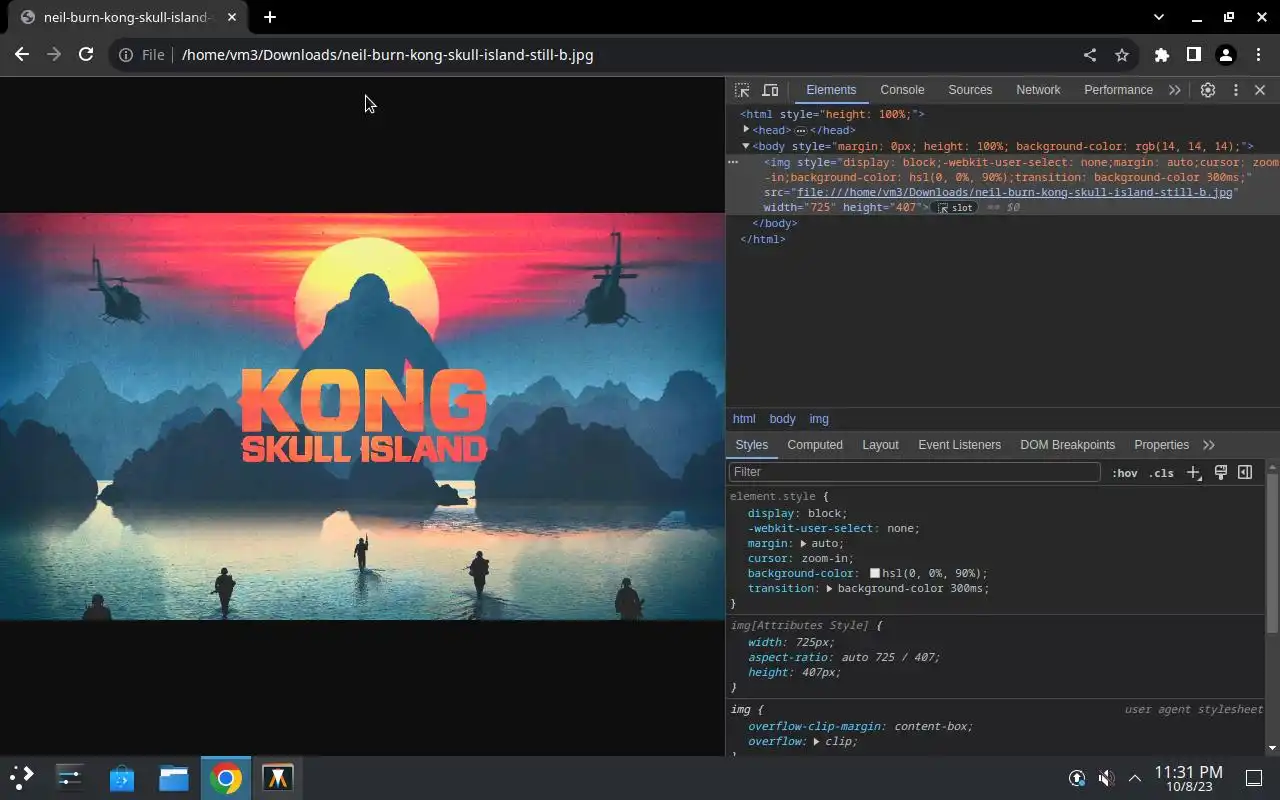Viewport: 1280px width, 800px height.
Task: Open the application launcher in taskbar
Action: (x=22, y=778)
